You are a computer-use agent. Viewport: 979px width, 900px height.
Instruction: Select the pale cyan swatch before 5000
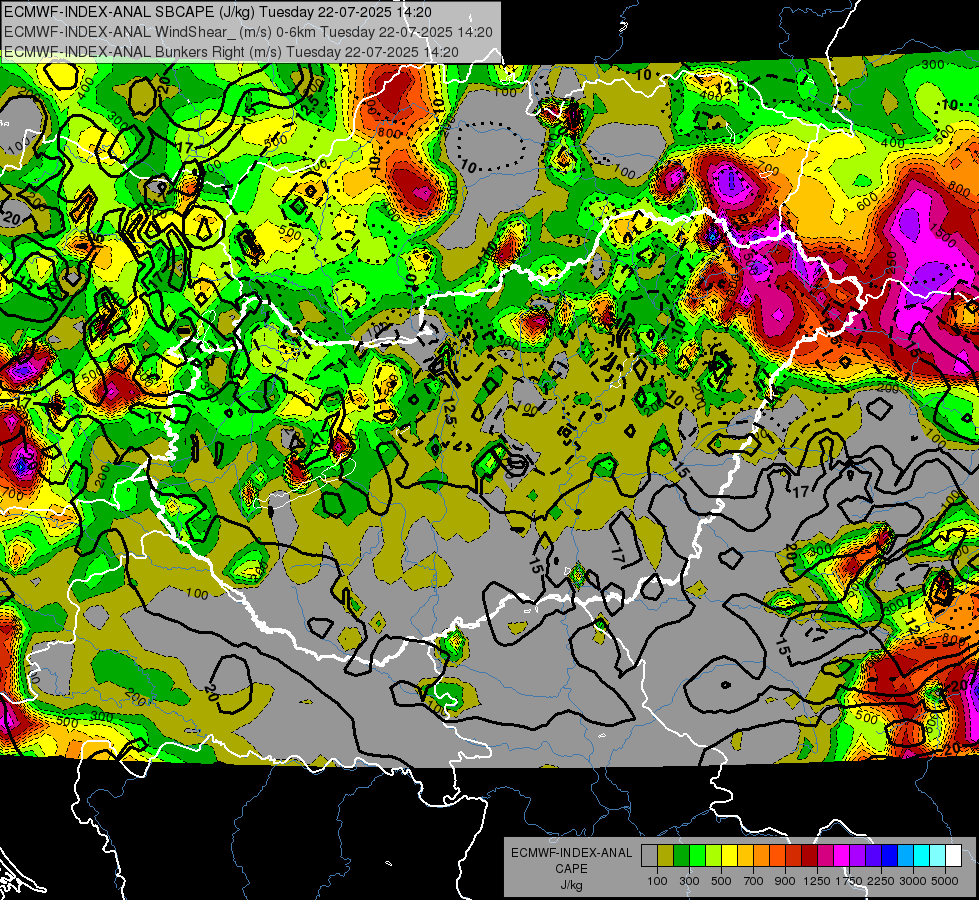(938, 856)
